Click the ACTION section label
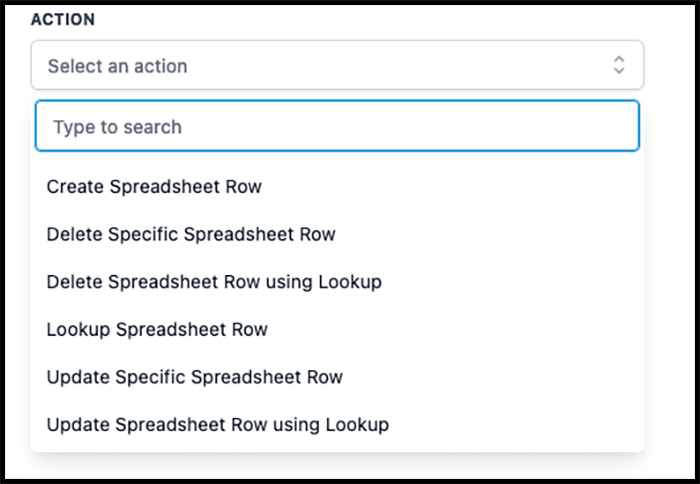The height and width of the screenshot is (484, 700). [63, 20]
